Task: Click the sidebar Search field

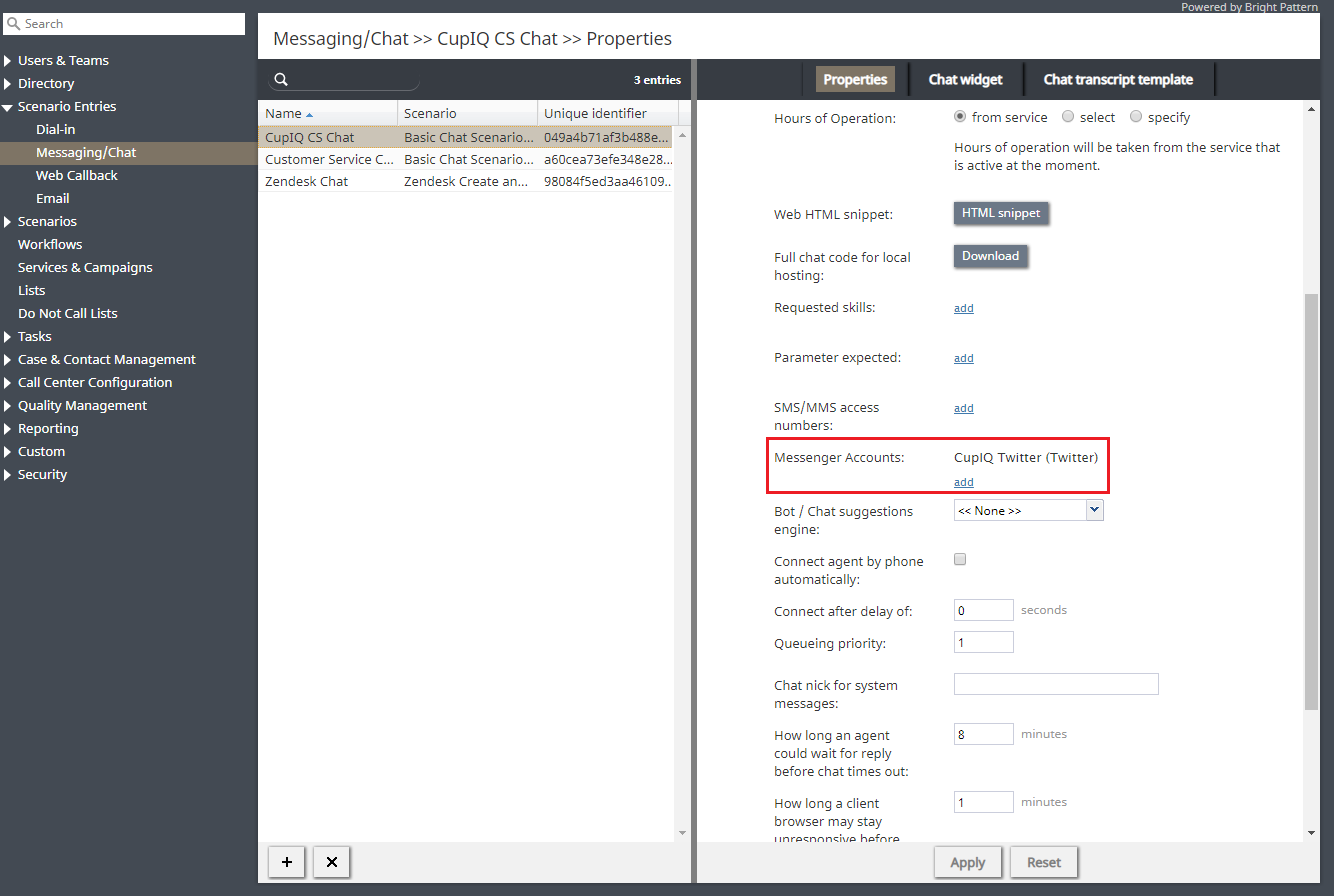Action: pyautogui.click(x=125, y=24)
